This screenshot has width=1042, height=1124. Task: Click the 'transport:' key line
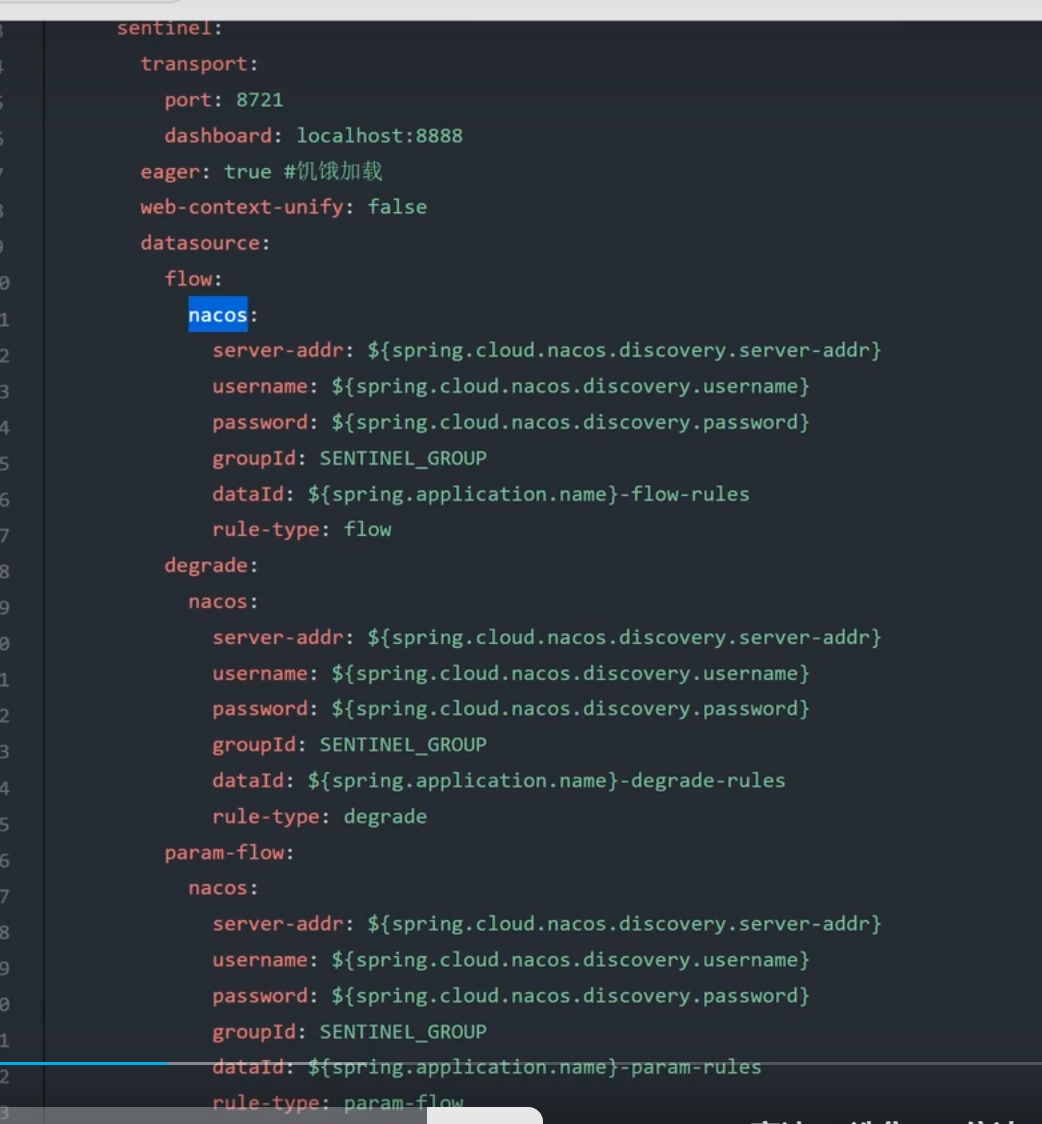click(x=199, y=64)
